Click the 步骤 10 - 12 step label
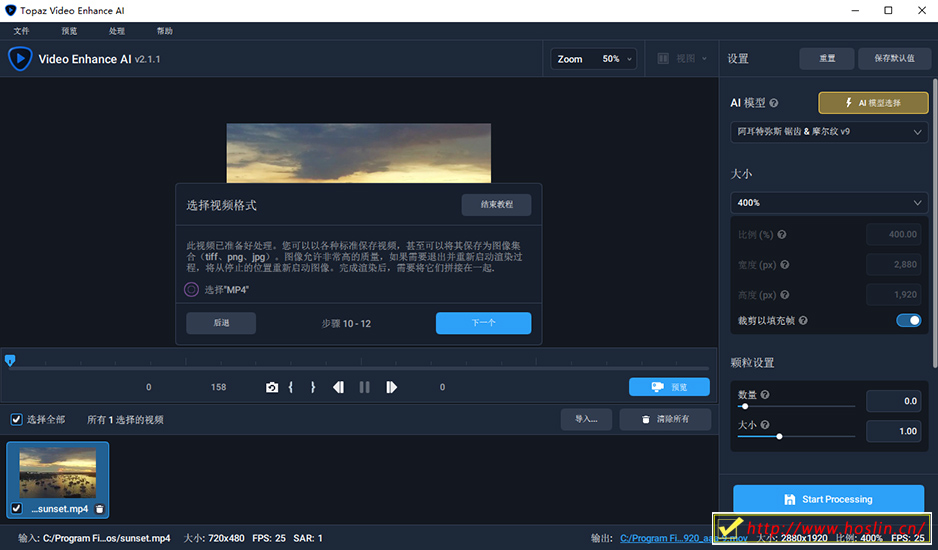The width and height of the screenshot is (938, 550). [346, 324]
